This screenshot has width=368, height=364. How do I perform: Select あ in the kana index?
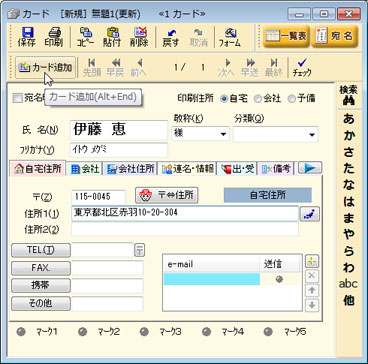349,119
